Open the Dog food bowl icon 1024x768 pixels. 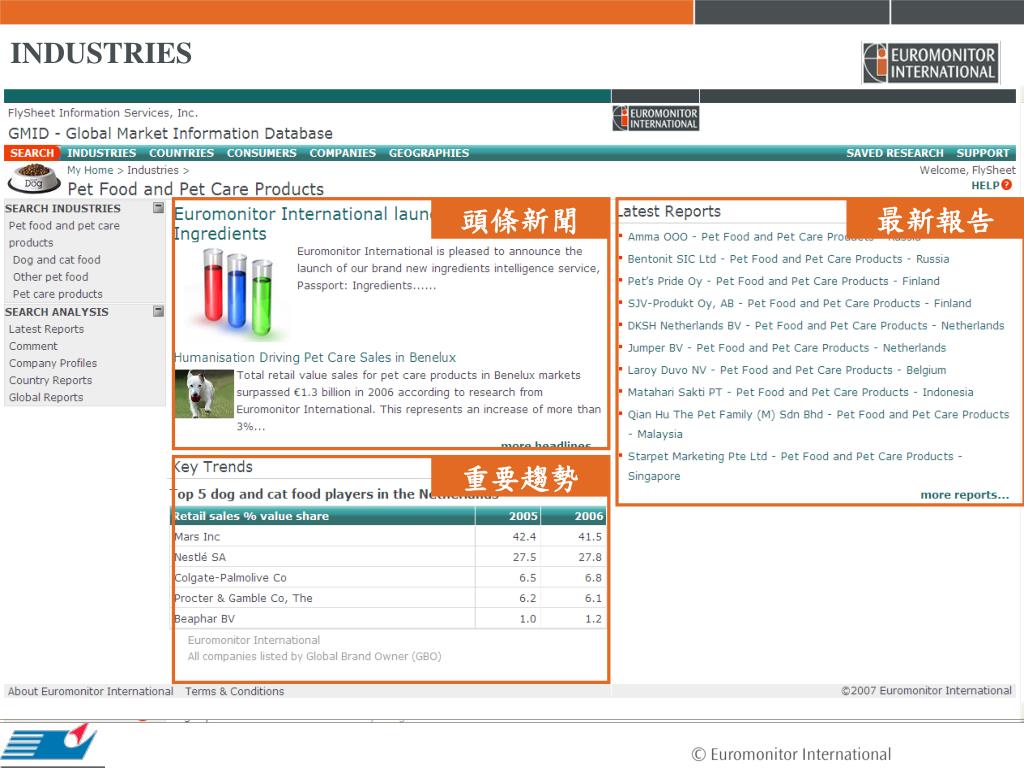34,179
